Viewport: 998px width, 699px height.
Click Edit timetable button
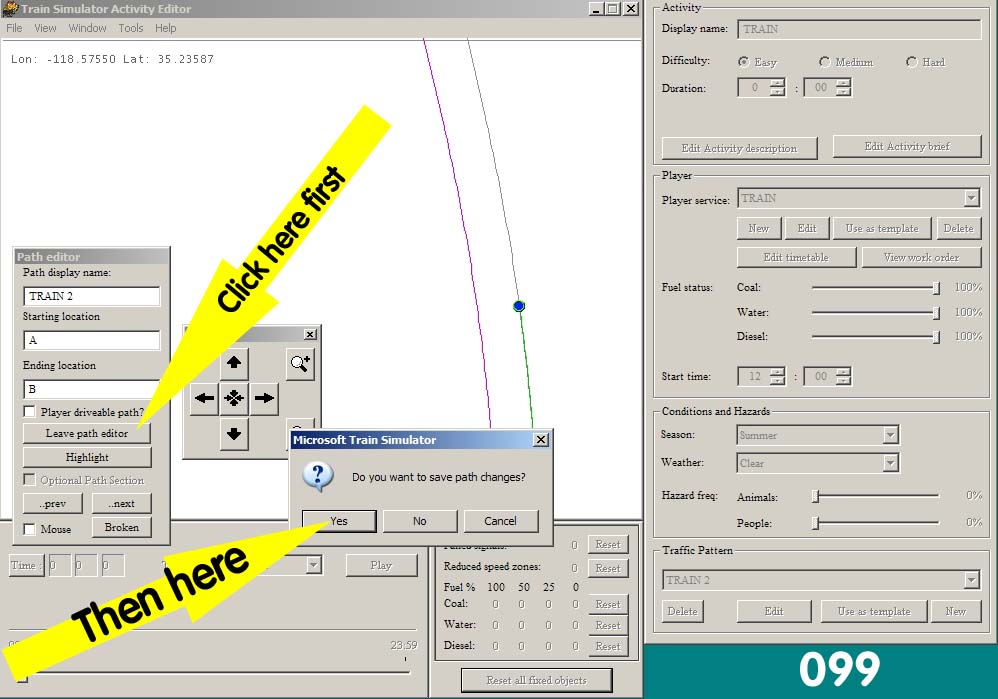pyautogui.click(x=796, y=257)
